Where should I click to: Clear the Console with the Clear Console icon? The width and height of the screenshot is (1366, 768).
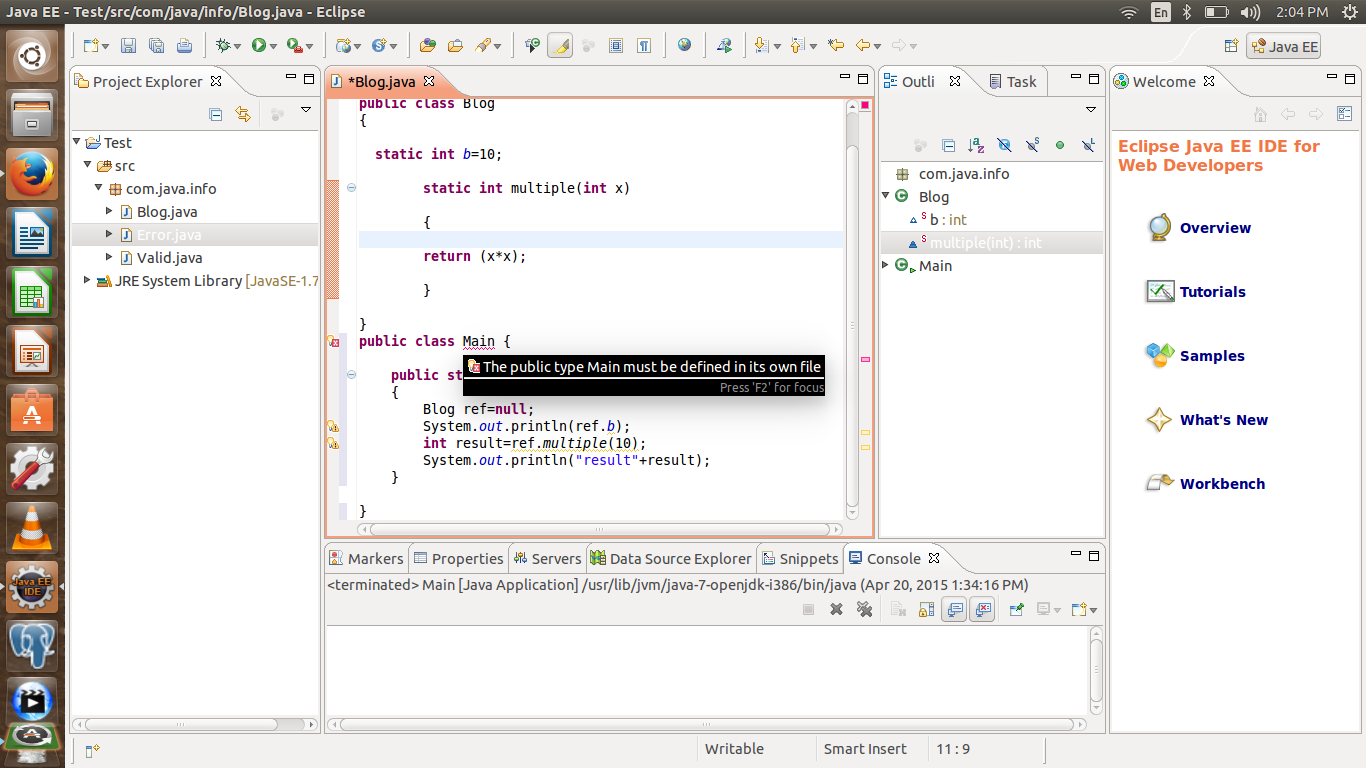click(x=898, y=609)
